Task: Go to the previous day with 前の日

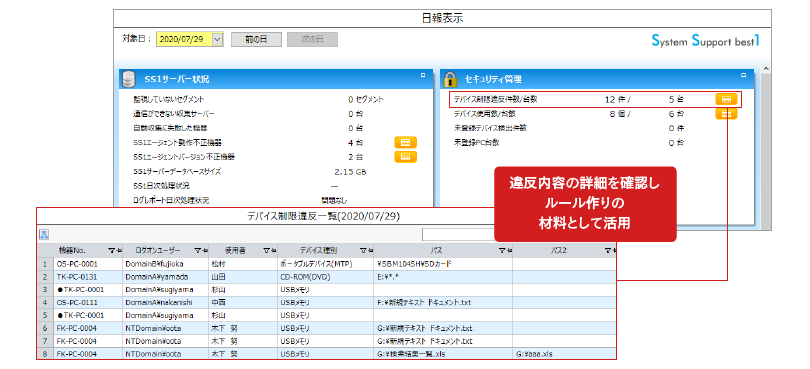Action: tap(256, 39)
